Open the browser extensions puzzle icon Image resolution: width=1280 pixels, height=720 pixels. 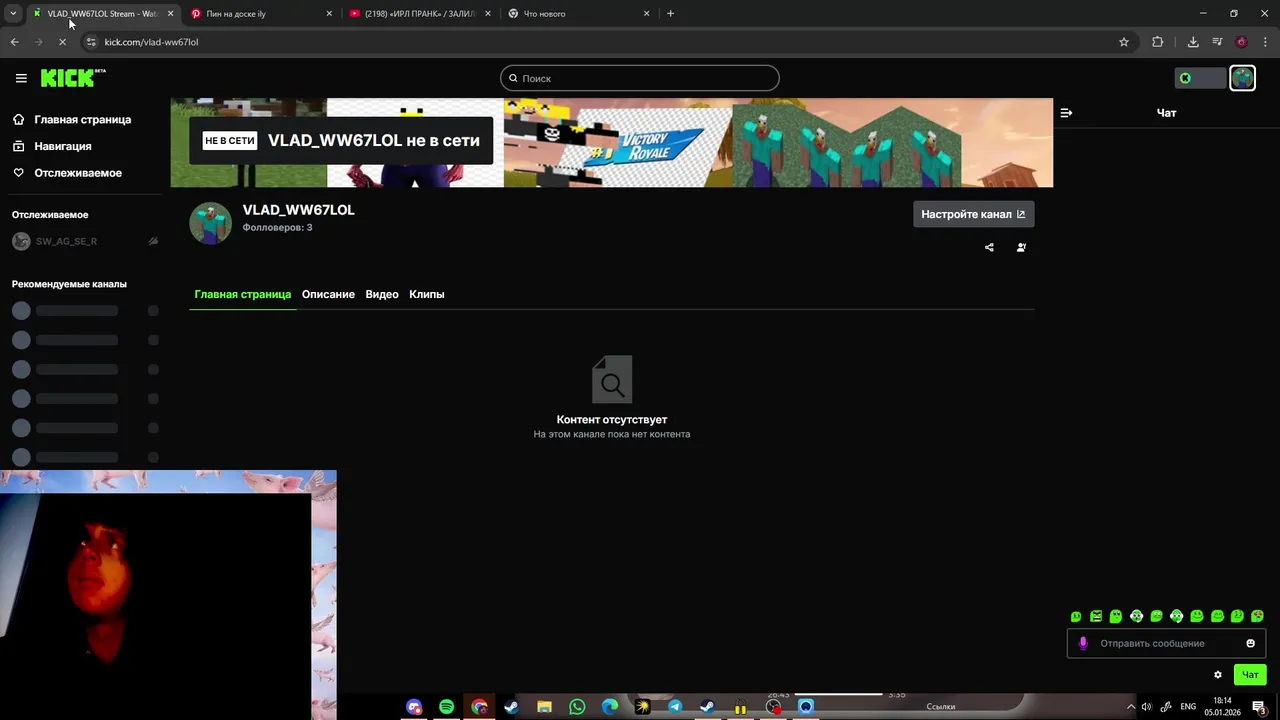(1158, 42)
